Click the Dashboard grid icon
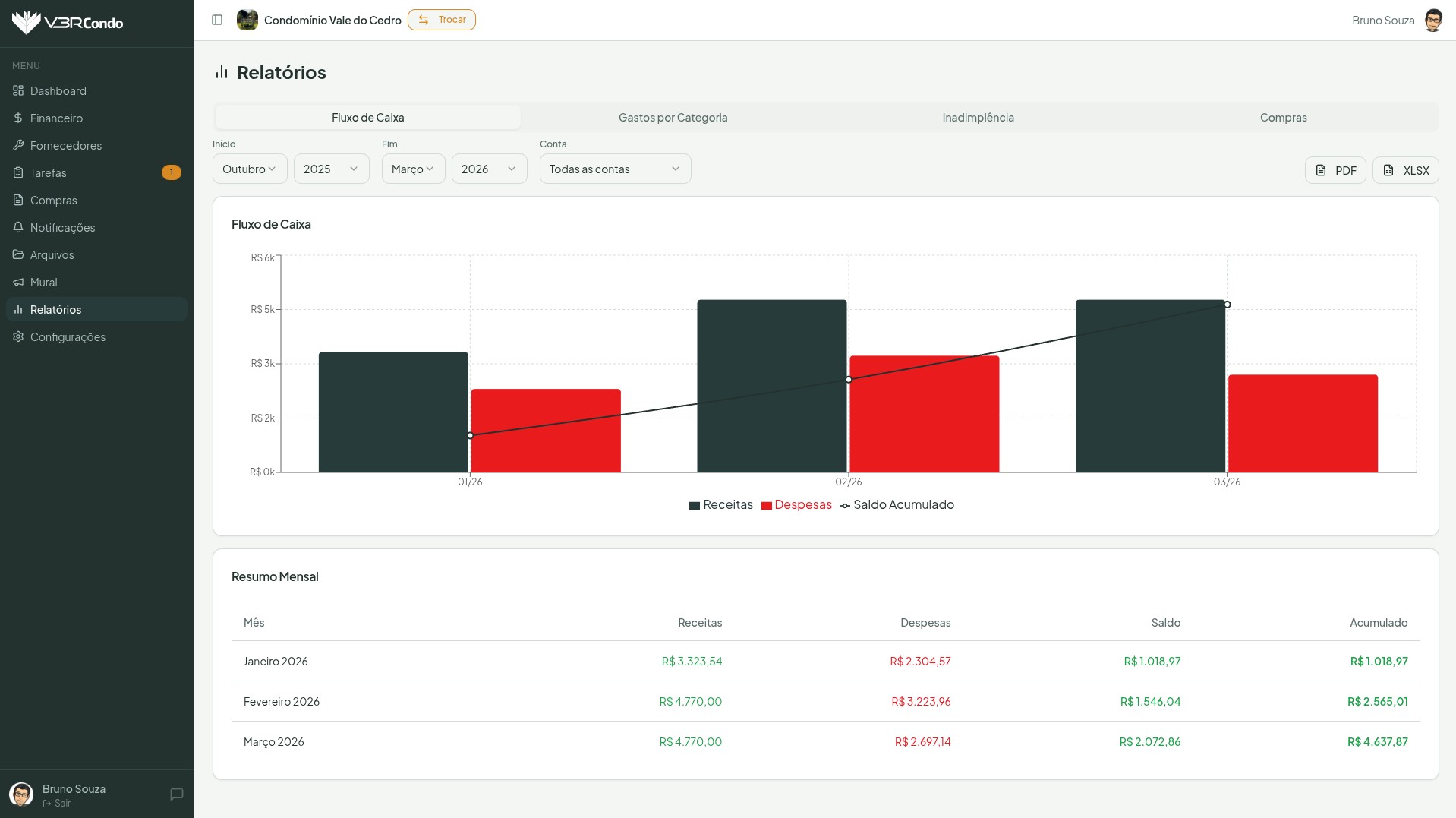Screen dimensions: 1456x818 coord(18,91)
